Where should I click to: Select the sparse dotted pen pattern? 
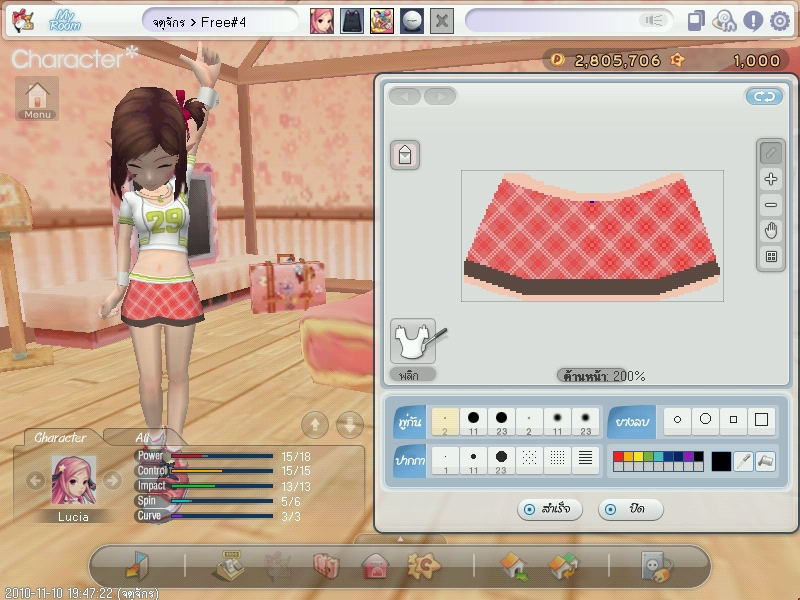point(529,460)
